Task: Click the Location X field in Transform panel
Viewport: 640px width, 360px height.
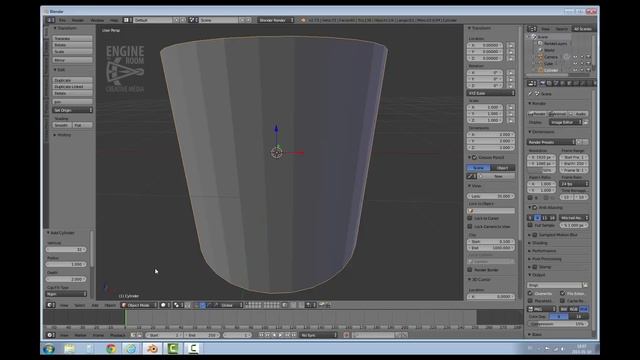Action: pos(485,45)
